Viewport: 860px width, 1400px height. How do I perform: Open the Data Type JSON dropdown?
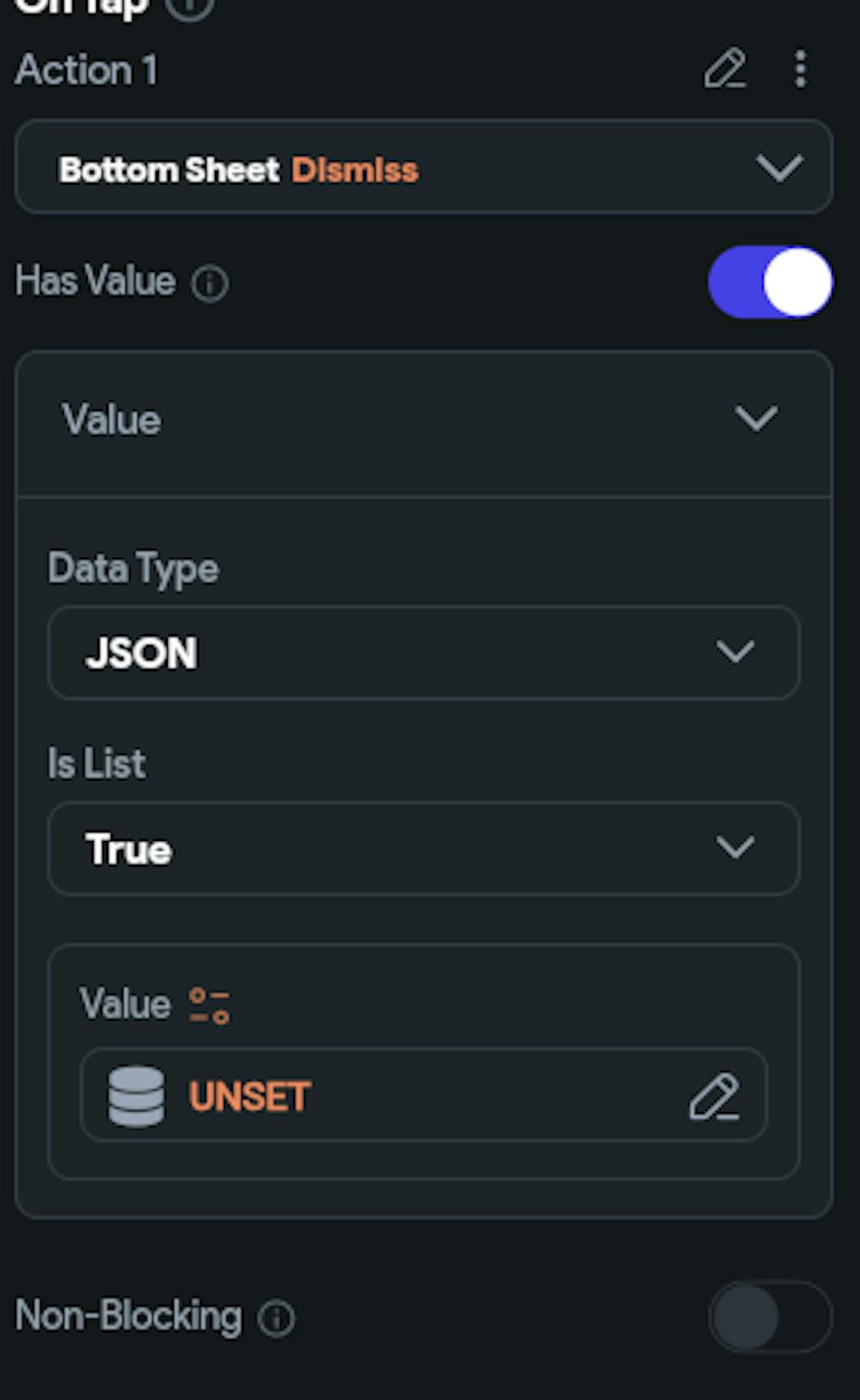423,653
